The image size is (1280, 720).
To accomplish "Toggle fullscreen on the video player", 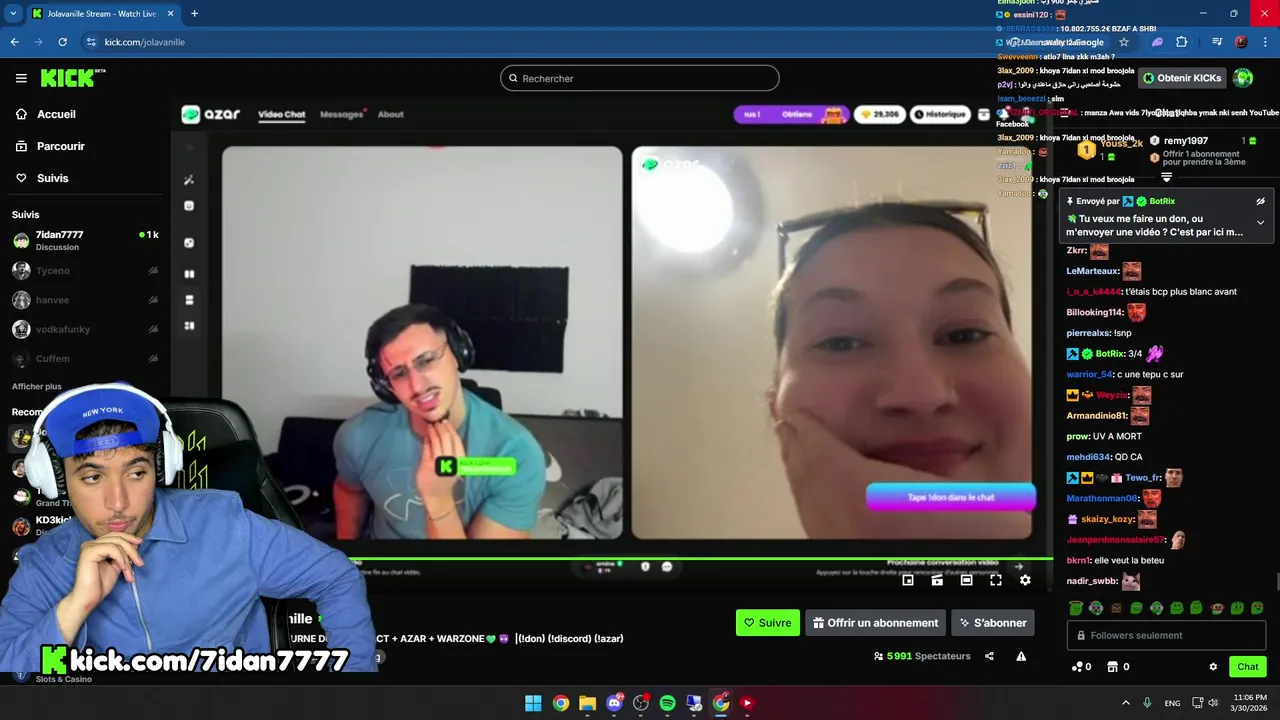I will tap(996, 580).
